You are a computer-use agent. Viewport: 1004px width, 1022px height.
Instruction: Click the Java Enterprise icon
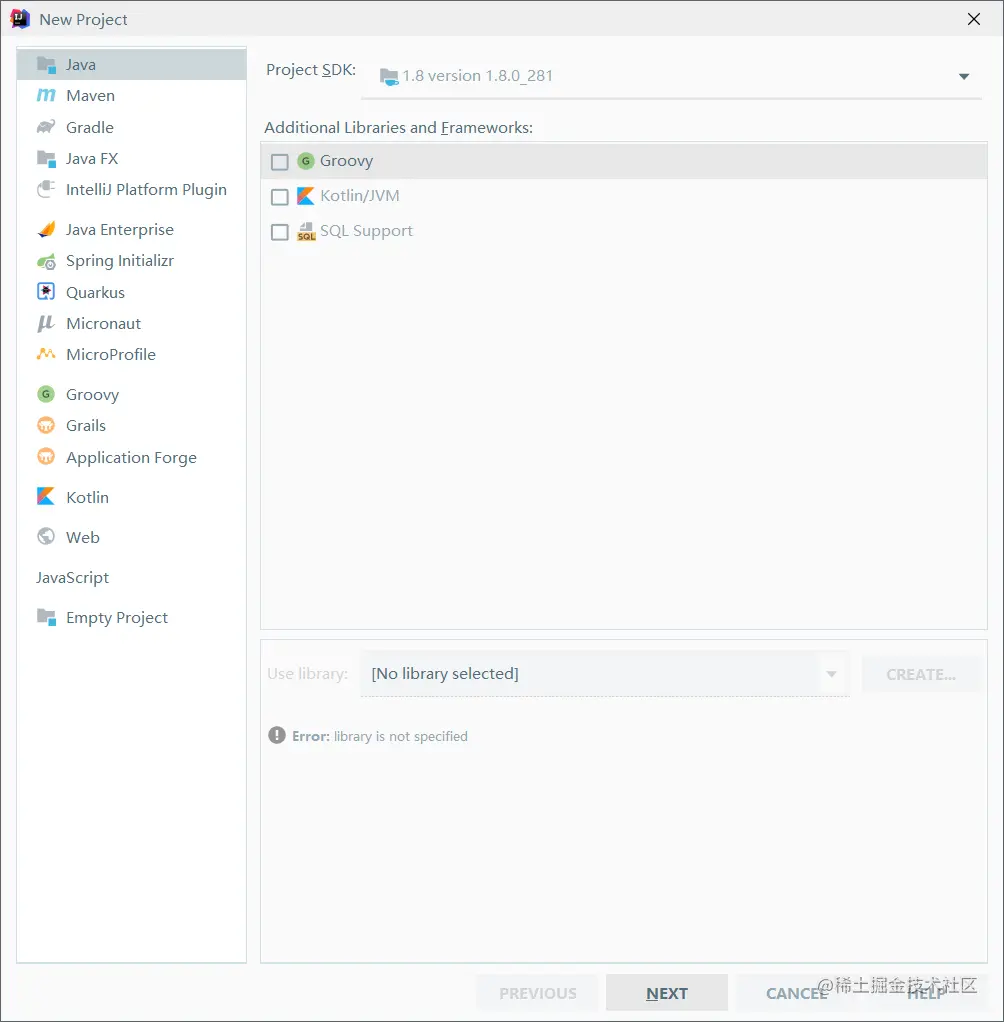pos(46,229)
